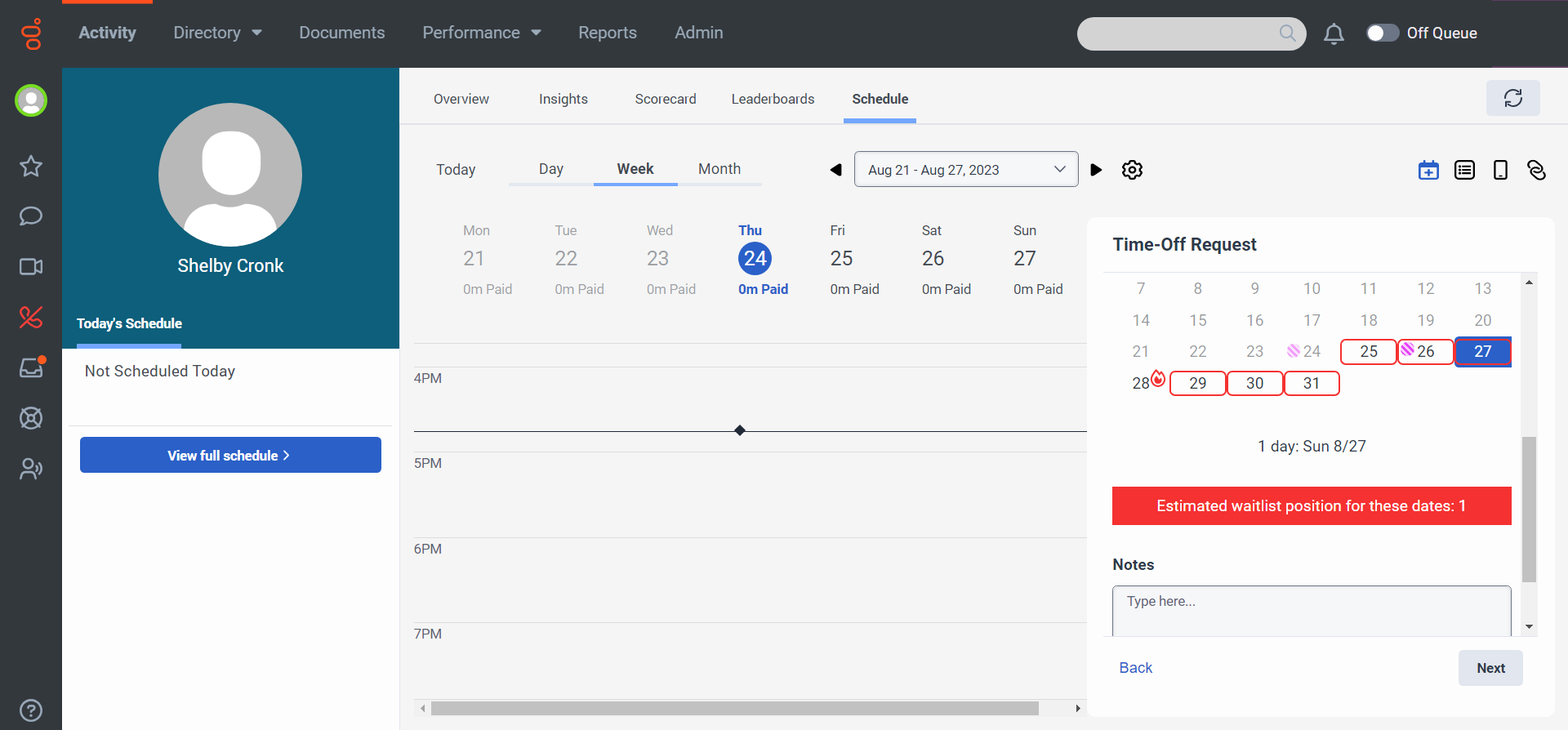Select date 29 in time-off calendar
1568x730 pixels.
click(x=1197, y=383)
